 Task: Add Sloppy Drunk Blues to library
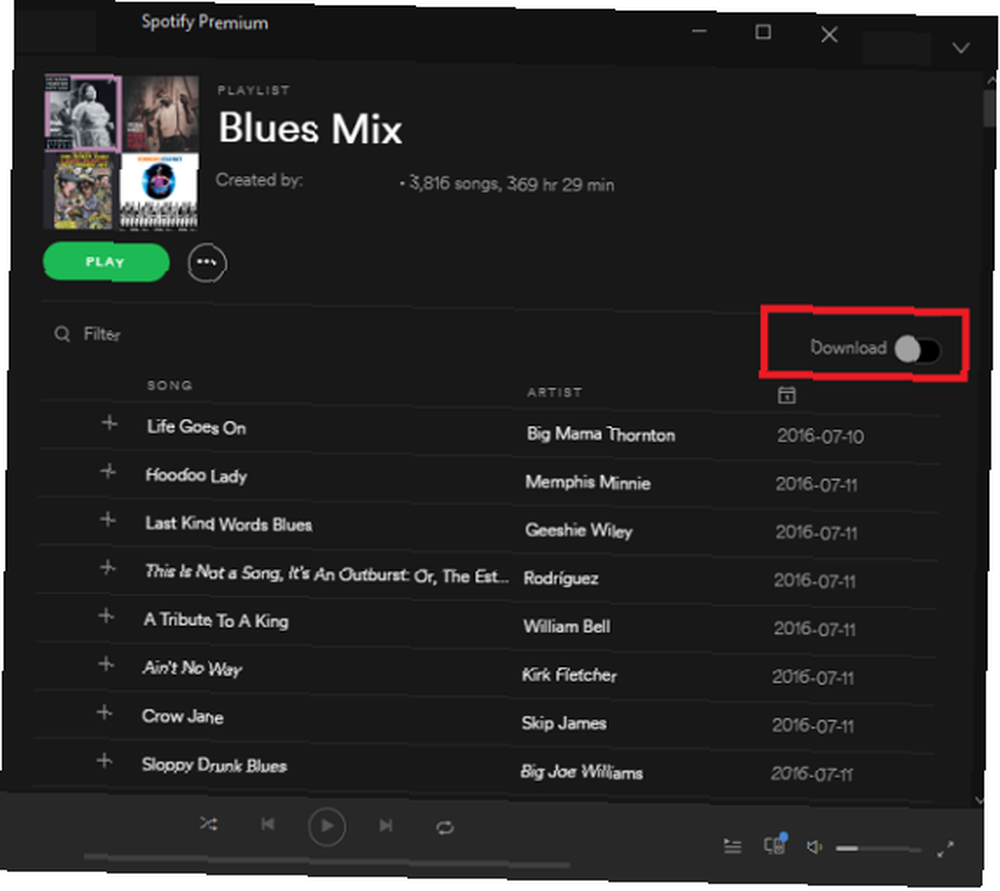click(x=104, y=761)
